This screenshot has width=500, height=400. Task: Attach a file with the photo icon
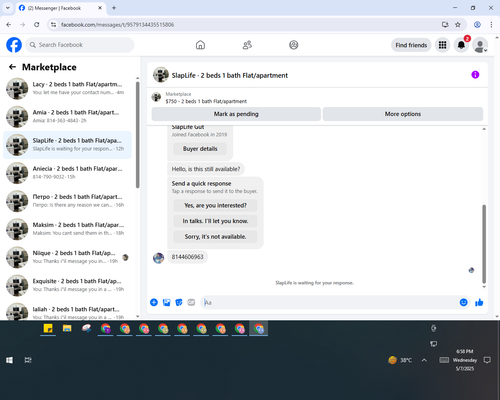tap(166, 302)
